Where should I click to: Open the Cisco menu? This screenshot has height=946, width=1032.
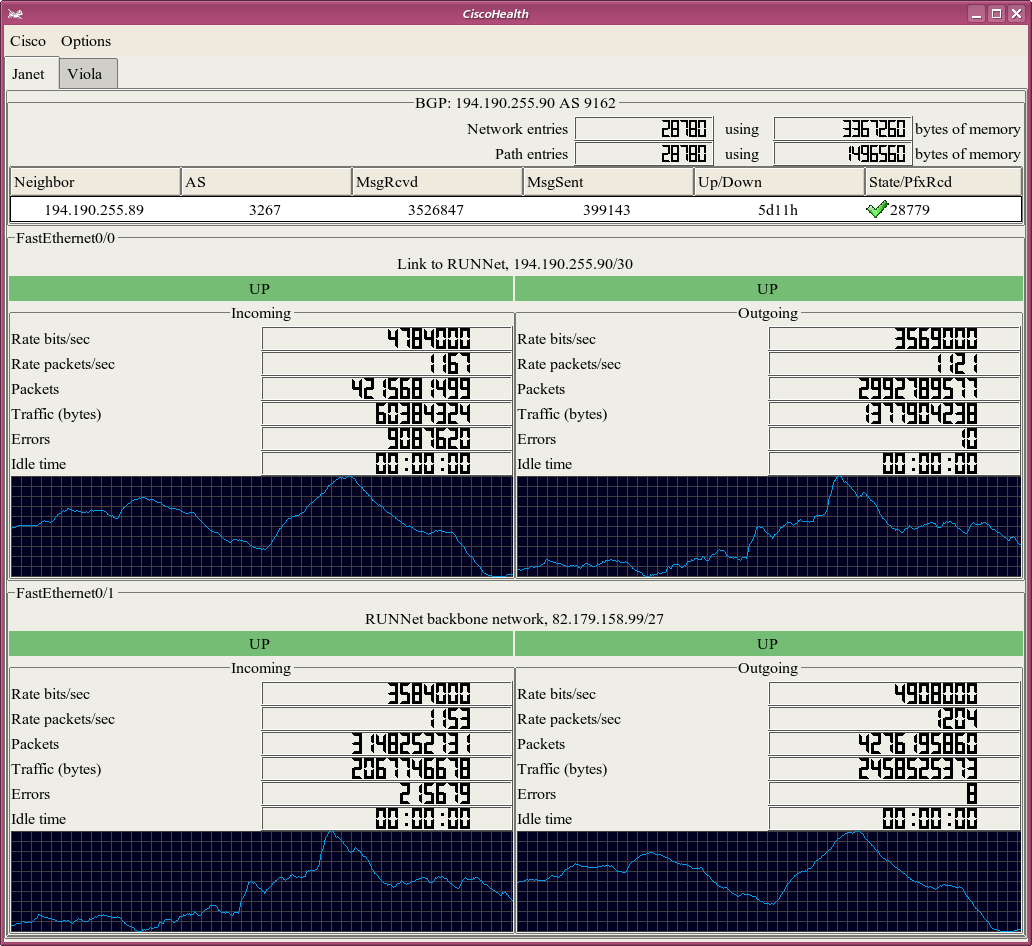click(x=28, y=41)
